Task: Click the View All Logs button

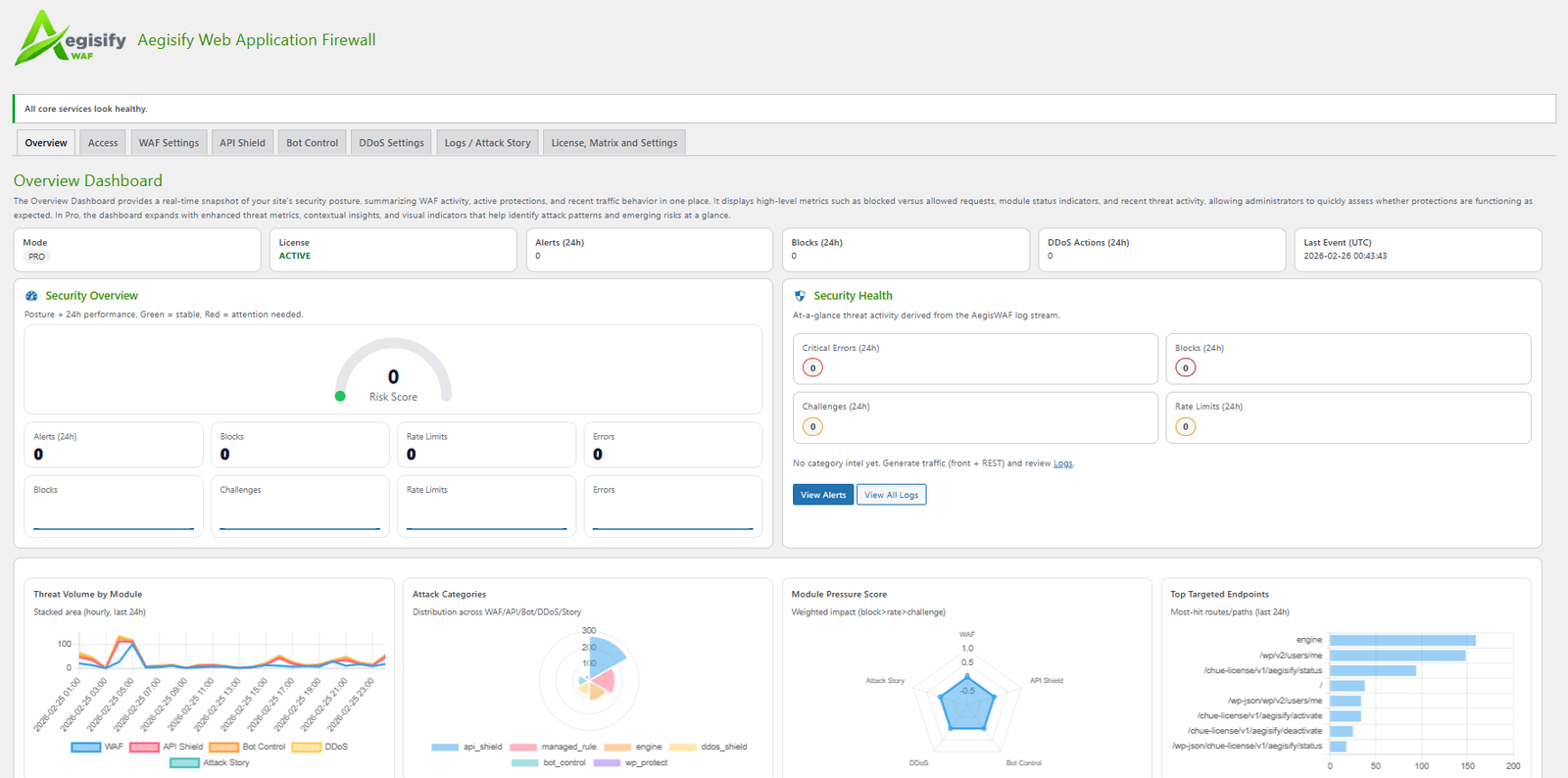Action: [x=891, y=495]
